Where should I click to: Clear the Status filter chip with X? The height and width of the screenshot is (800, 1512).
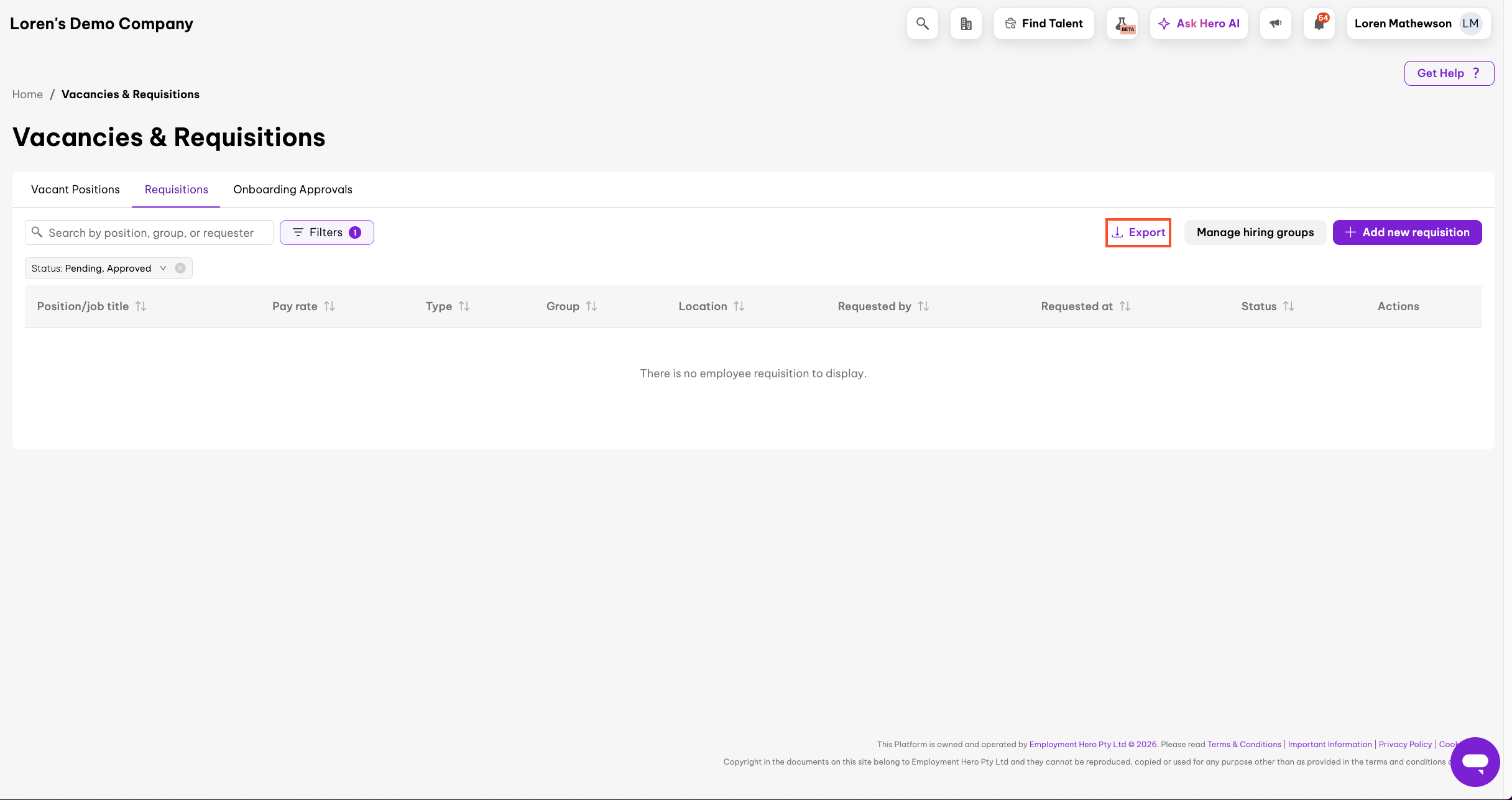pyautogui.click(x=180, y=268)
